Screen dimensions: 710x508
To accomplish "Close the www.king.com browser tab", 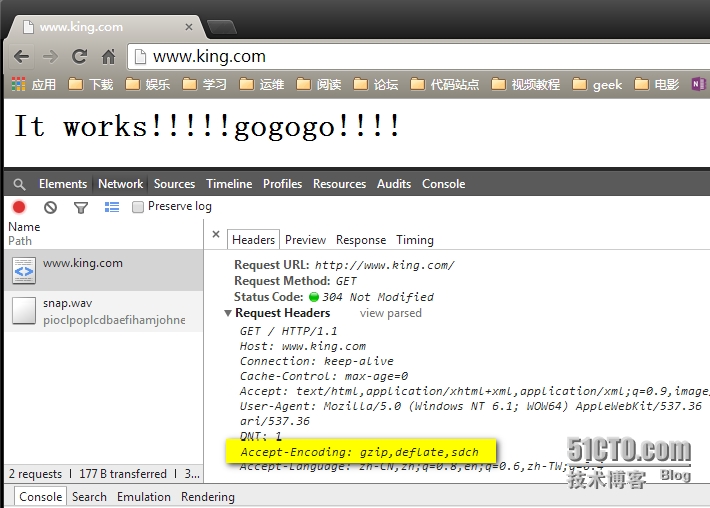I will point(189,27).
